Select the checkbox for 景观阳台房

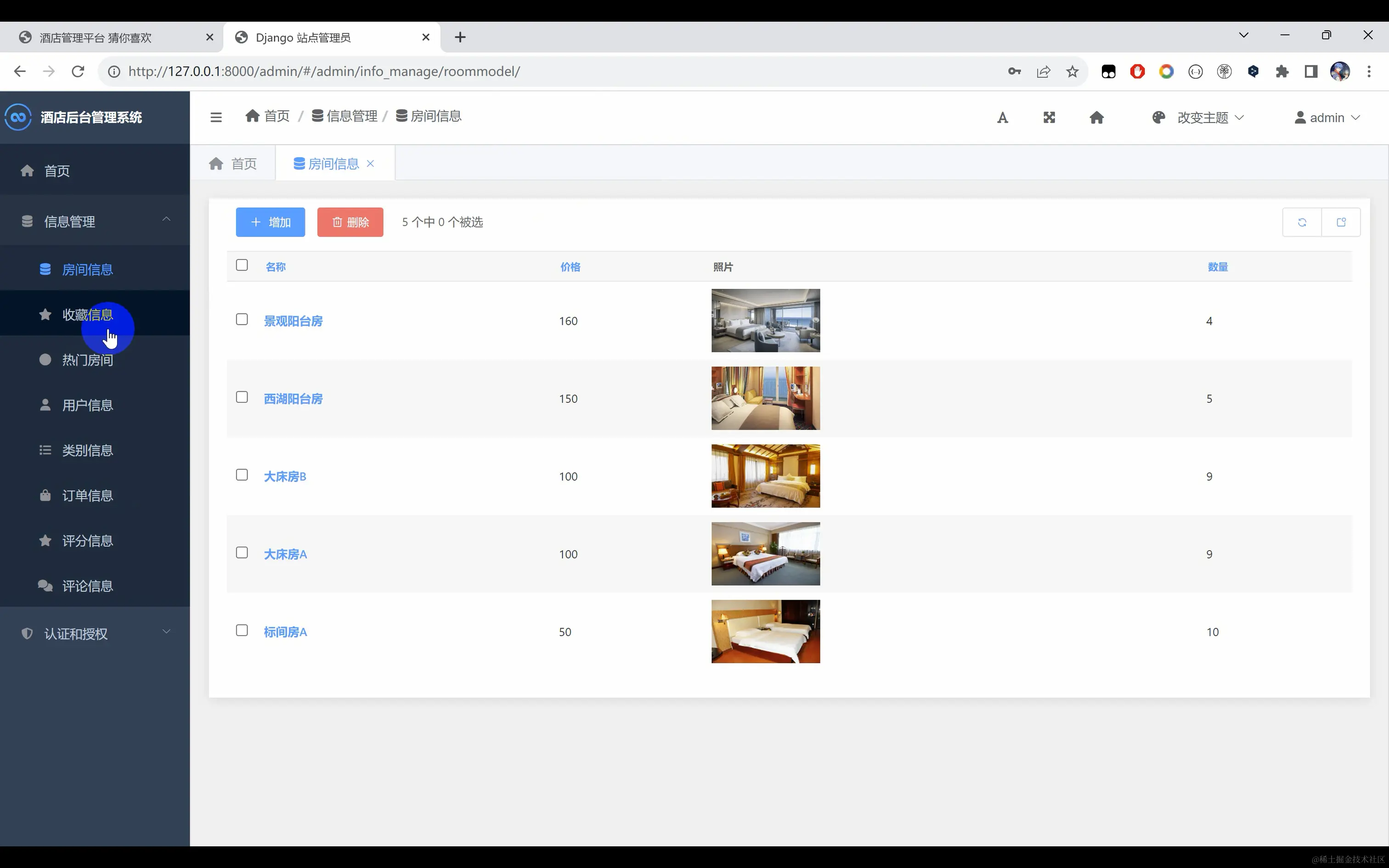(x=242, y=319)
